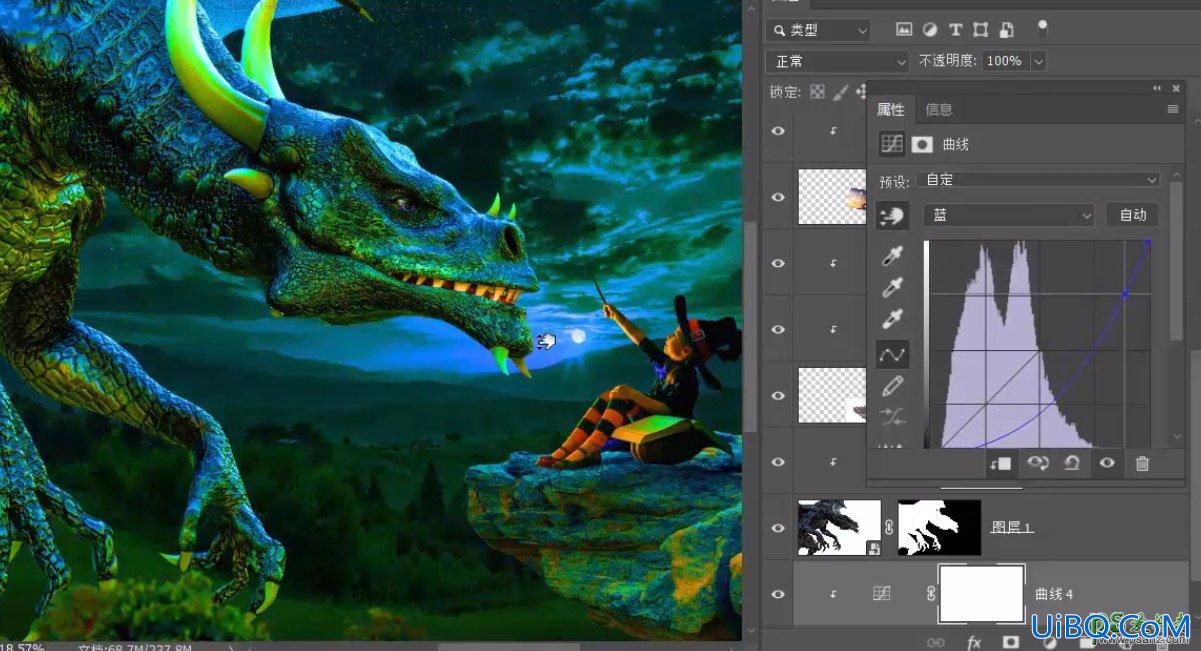Hide the 曲线 4 layer
The width and height of the screenshot is (1201, 651).
[x=778, y=594]
